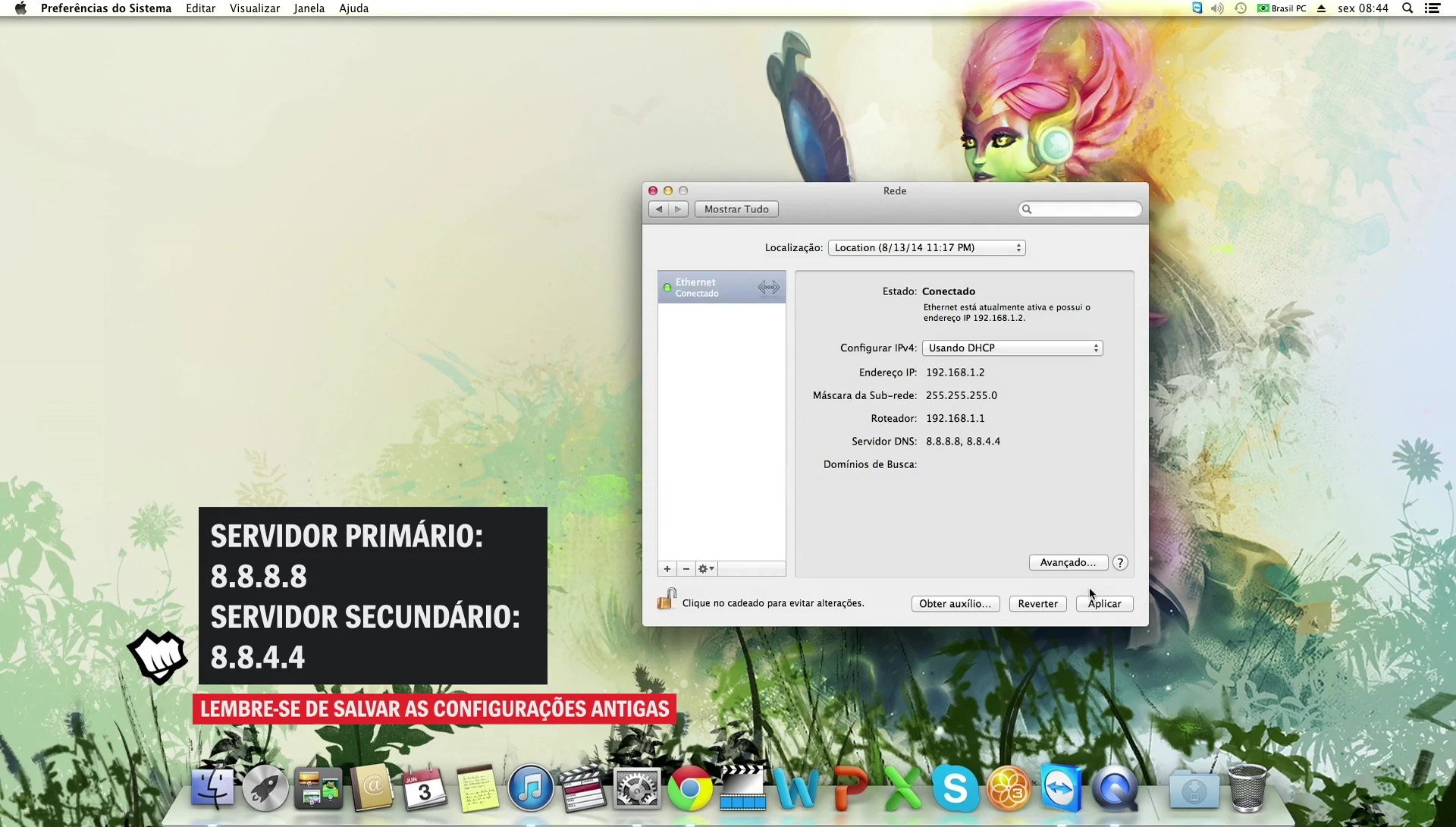Viewport: 1456px width, 827px height.
Task: Open the Configurar IPv4 dropdown
Action: (x=1012, y=348)
